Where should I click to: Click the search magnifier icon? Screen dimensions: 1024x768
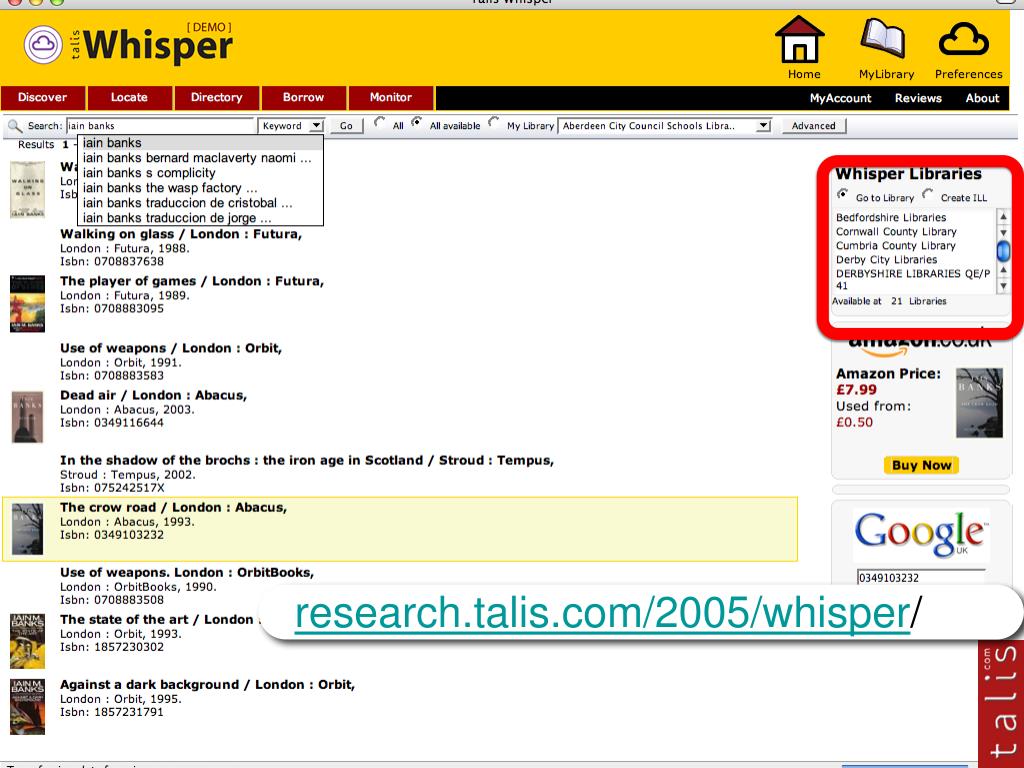point(14,125)
